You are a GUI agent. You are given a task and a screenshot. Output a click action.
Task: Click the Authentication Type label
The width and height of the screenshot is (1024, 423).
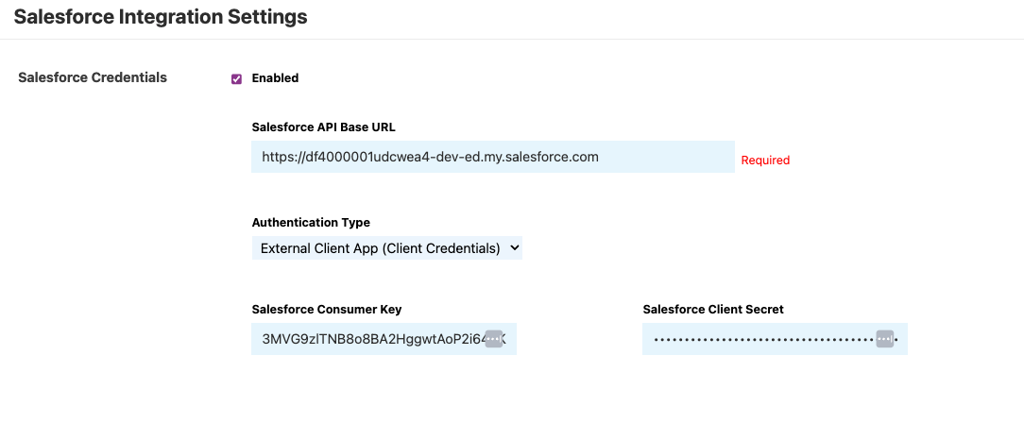pyautogui.click(x=311, y=223)
